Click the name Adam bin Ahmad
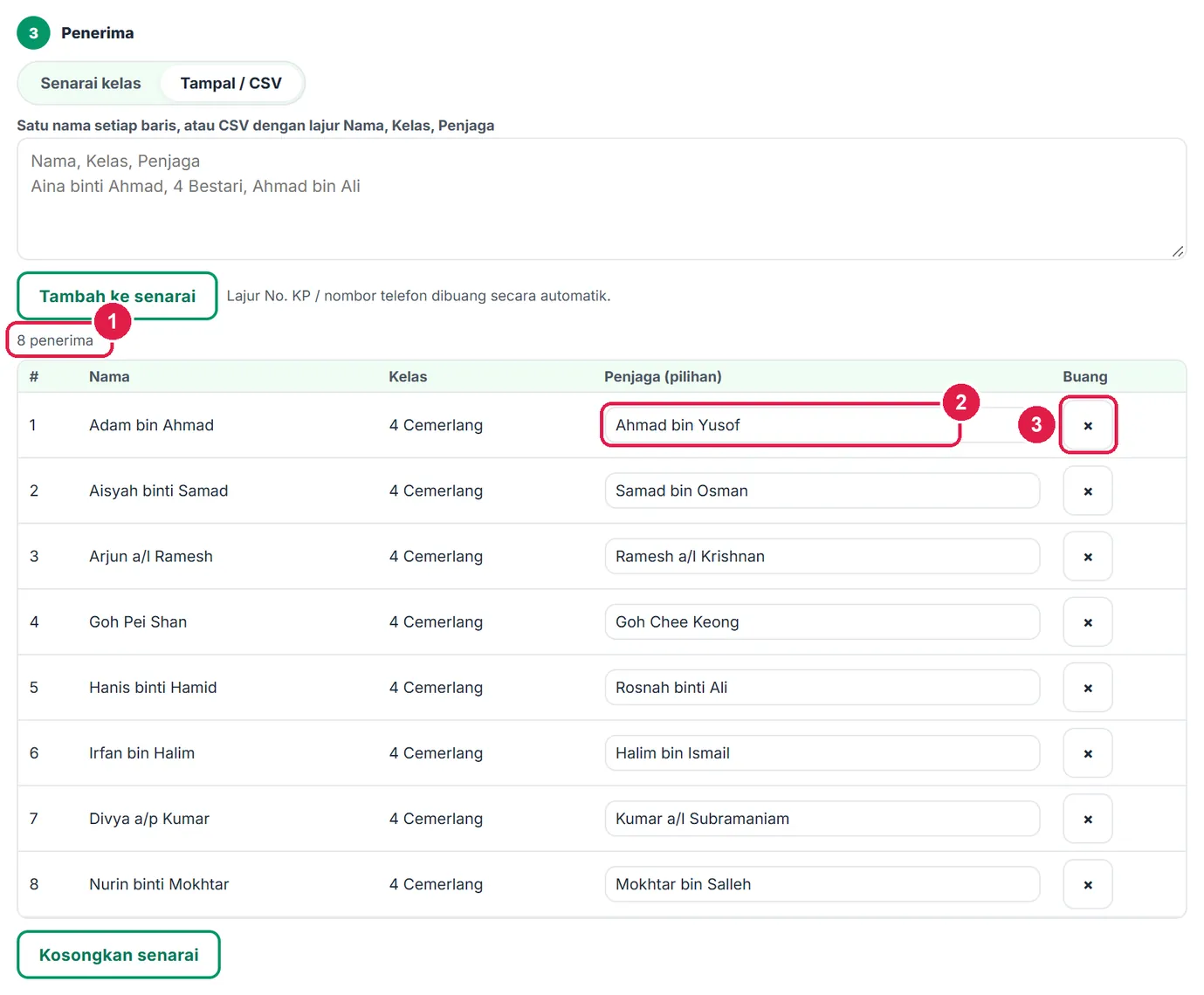 151,425
